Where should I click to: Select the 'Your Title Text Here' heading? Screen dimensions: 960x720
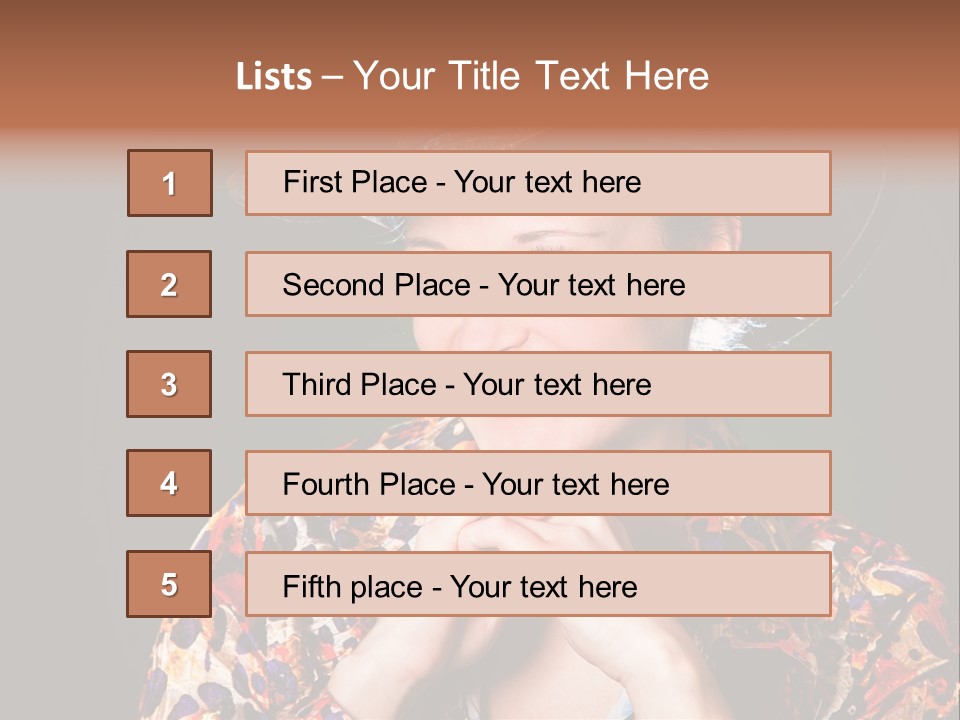point(531,76)
